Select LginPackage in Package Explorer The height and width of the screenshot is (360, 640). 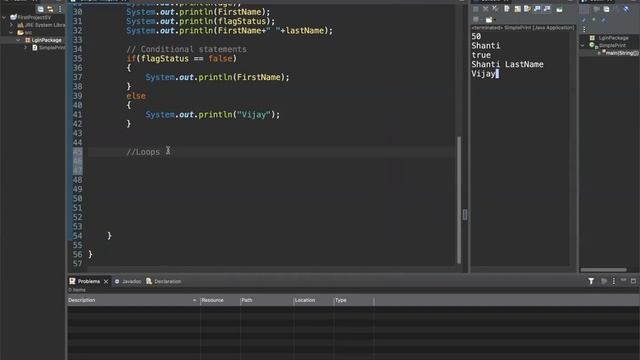[46, 40]
